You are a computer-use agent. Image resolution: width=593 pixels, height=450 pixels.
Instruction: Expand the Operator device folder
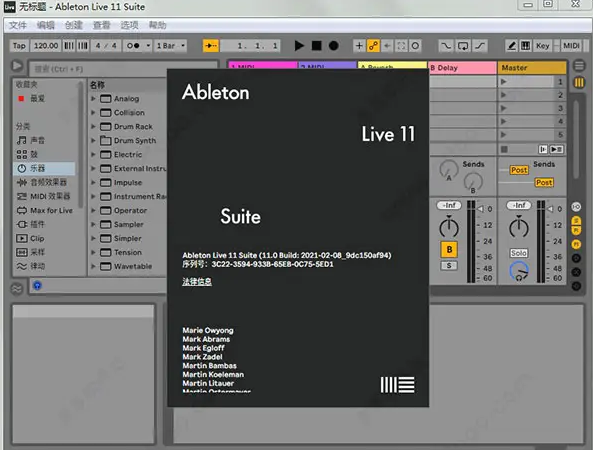tap(93, 211)
